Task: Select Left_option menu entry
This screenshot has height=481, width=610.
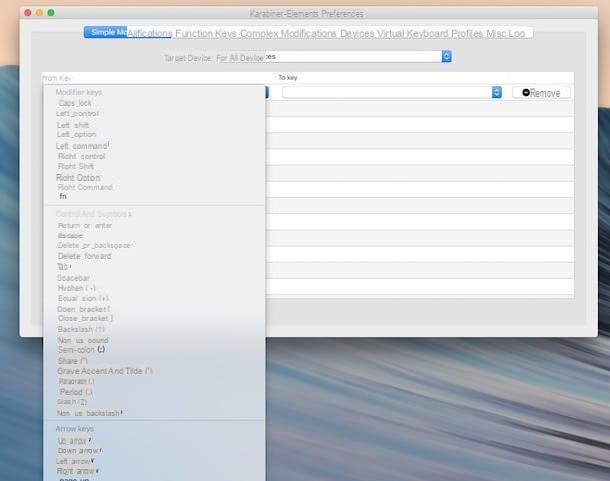Action: [76, 134]
